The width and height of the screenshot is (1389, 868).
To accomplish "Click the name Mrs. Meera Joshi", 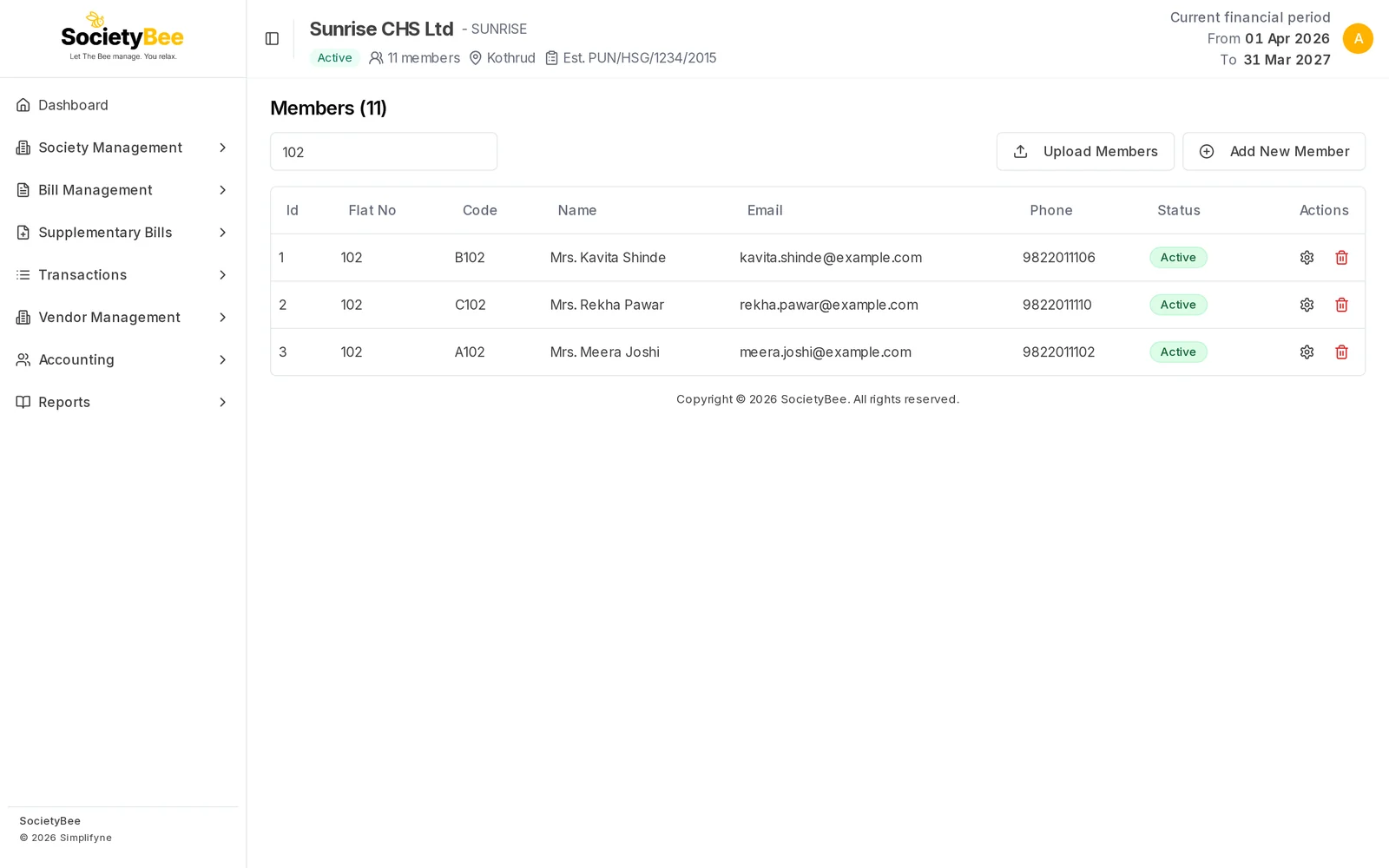I will [605, 352].
